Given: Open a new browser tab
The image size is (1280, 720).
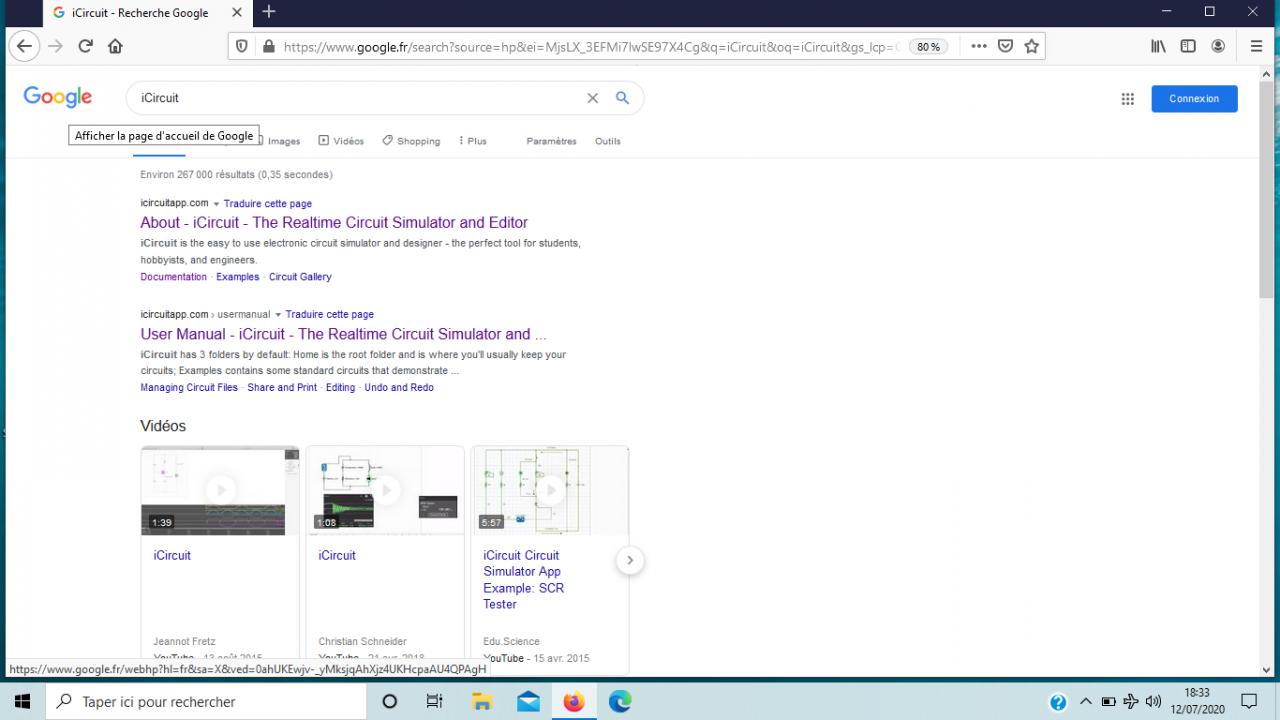Looking at the screenshot, I should (268, 12).
